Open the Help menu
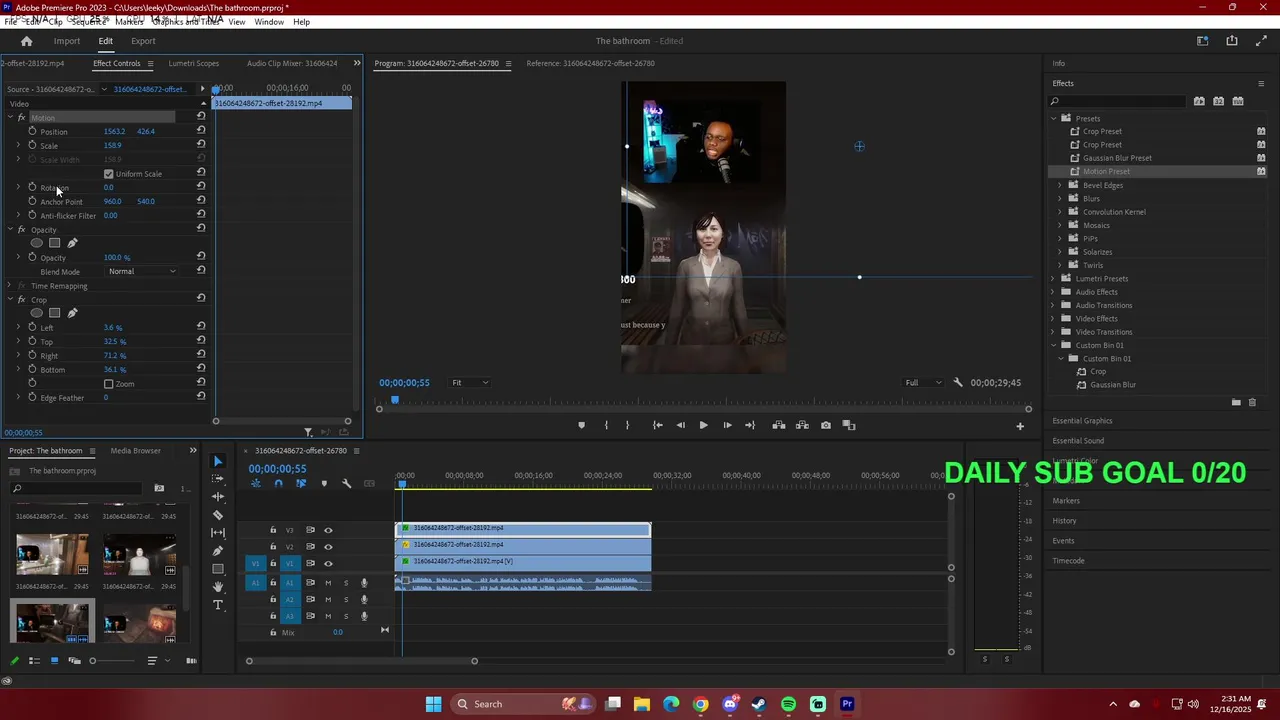Viewport: 1280px width, 720px height. [301, 22]
